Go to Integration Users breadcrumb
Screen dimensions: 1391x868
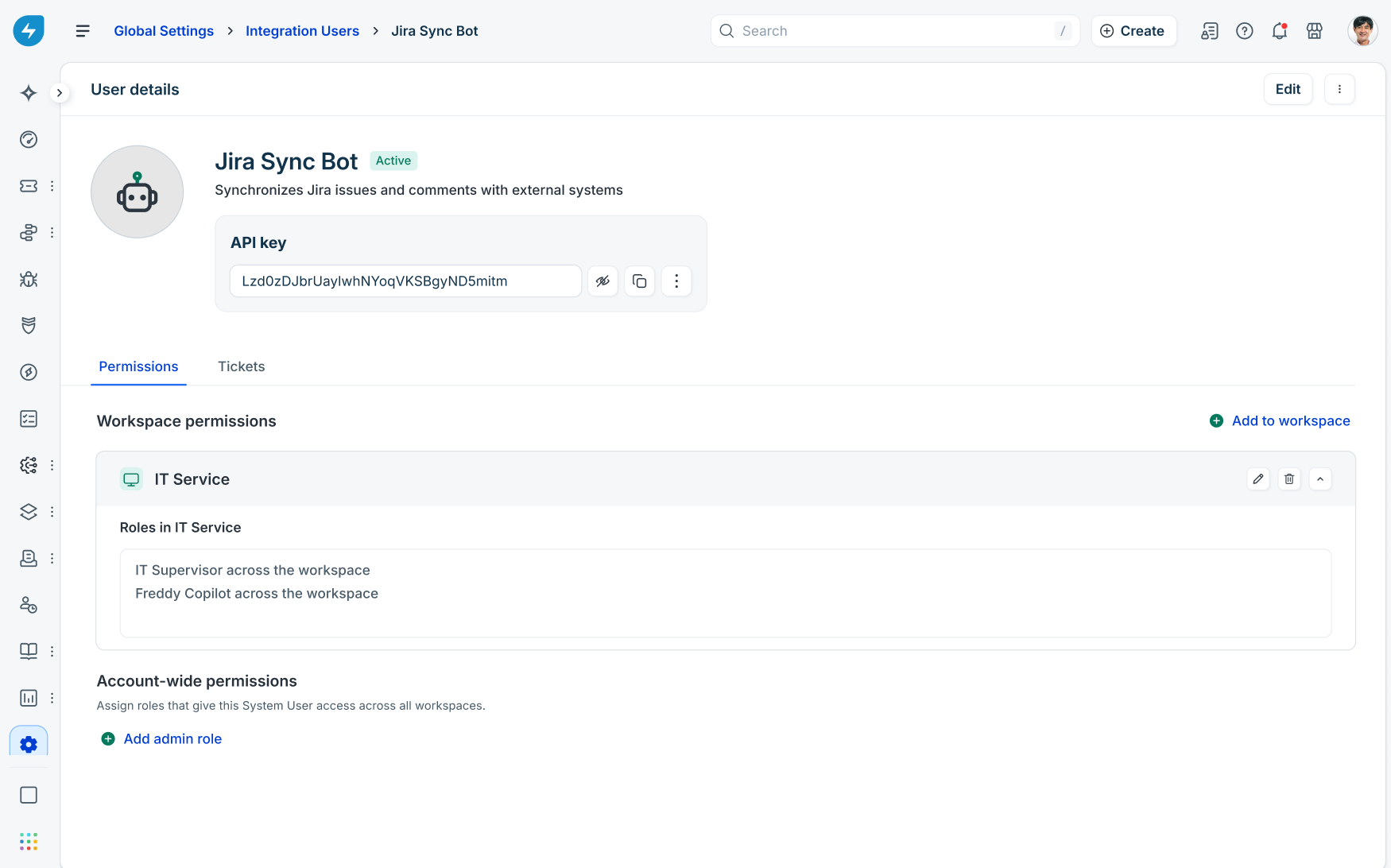pyautogui.click(x=302, y=31)
